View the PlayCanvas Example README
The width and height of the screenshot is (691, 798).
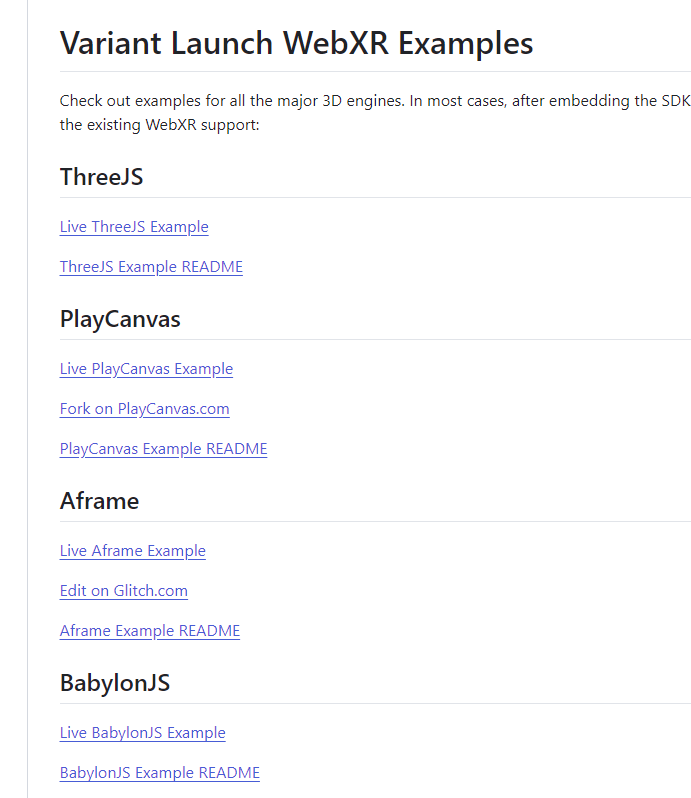tap(163, 449)
